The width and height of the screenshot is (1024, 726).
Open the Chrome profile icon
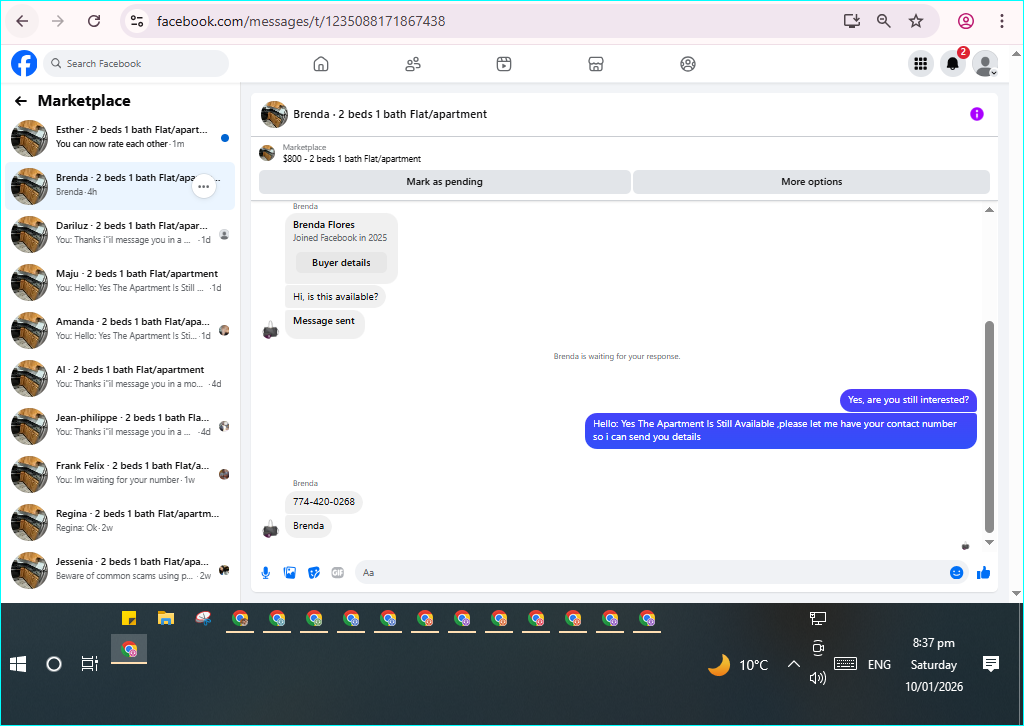[966, 21]
